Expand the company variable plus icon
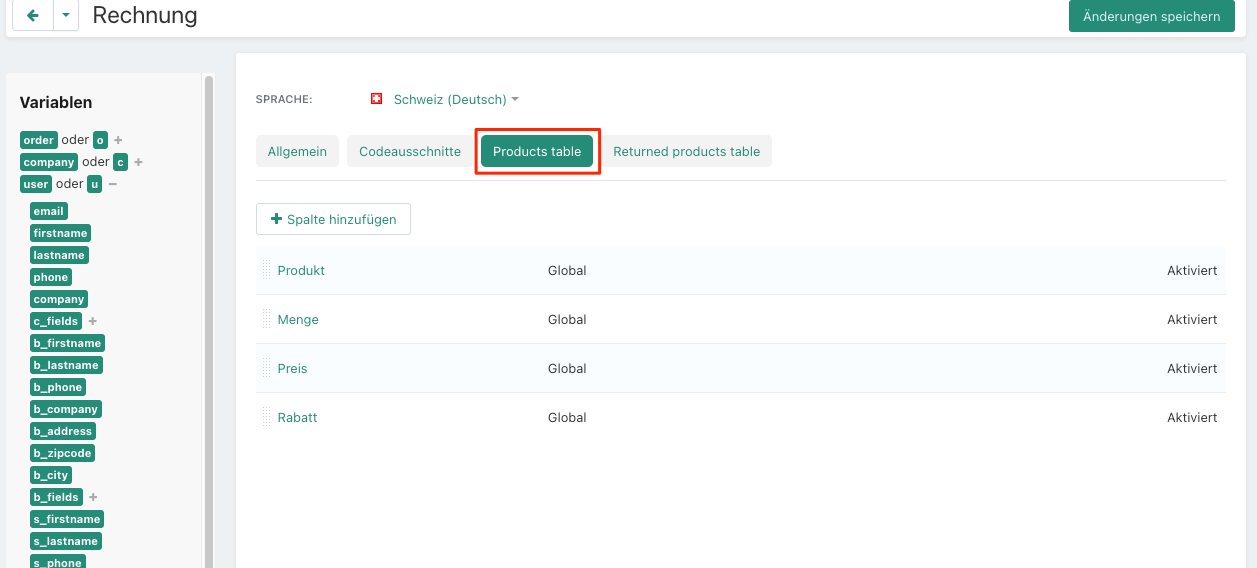1257x568 pixels. click(139, 162)
